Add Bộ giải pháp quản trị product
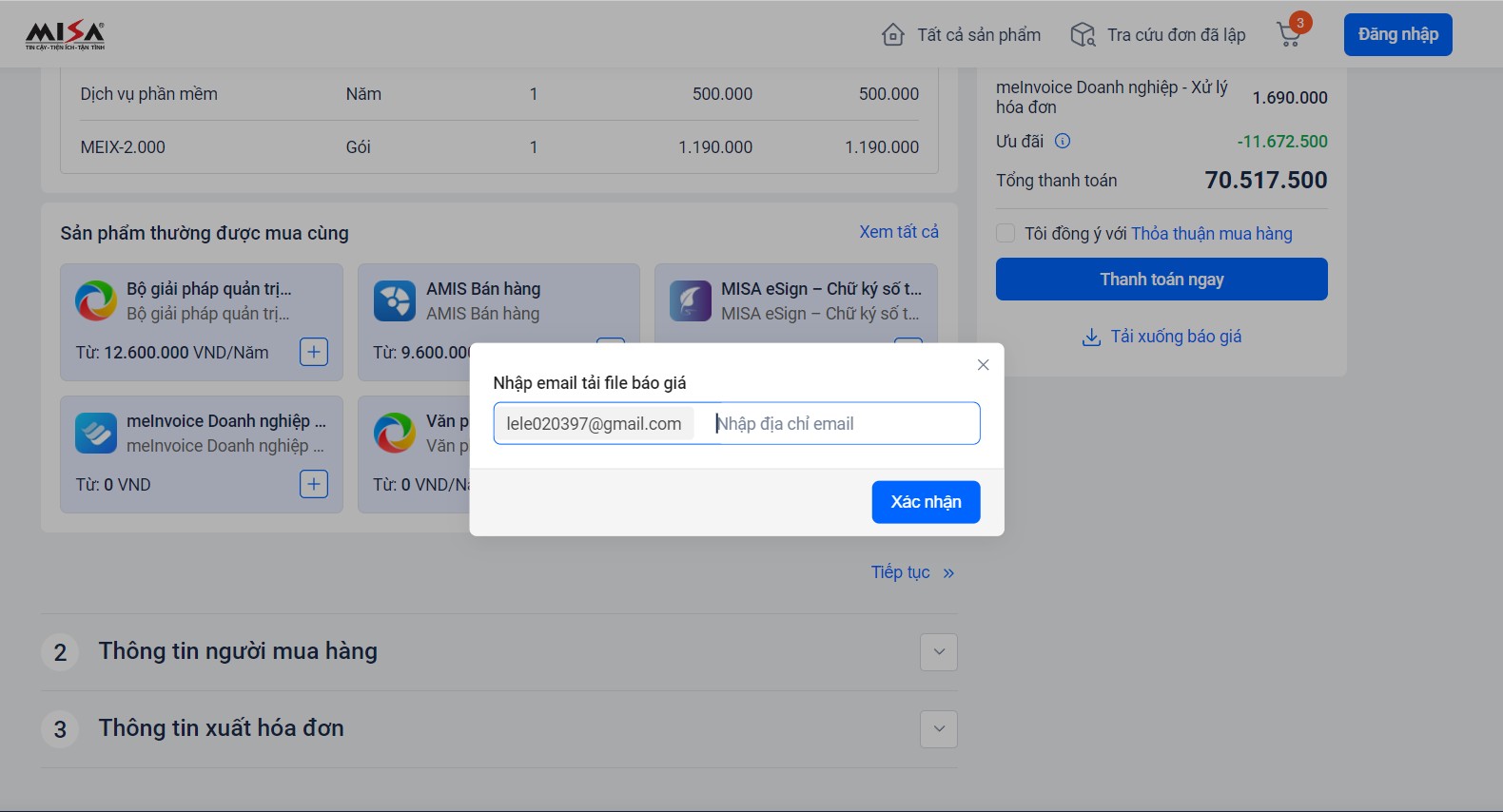This screenshot has height=812, width=1503. pyautogui.click(x=314, y=352)
